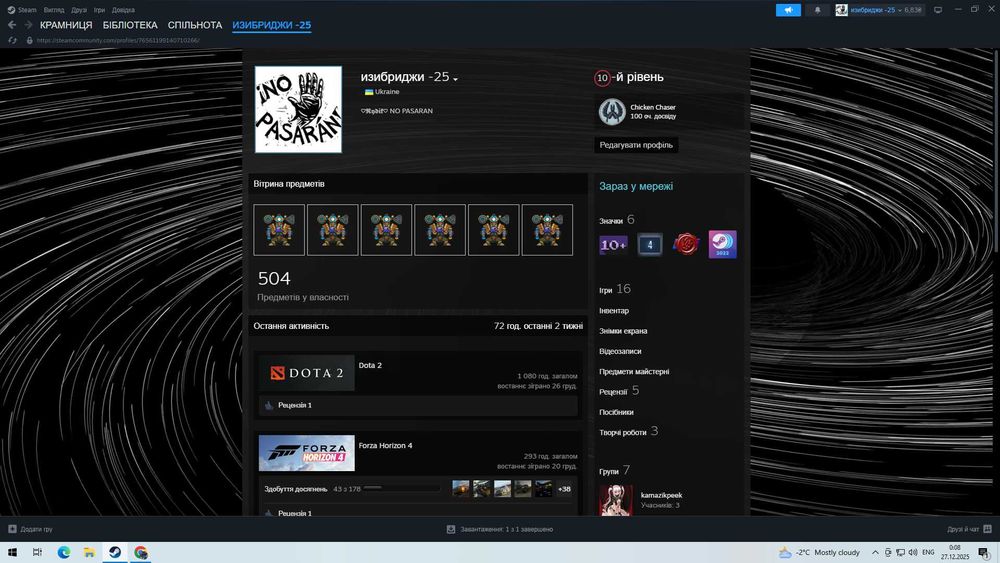
Task: Click the Steam taskbar icon
Action: (x=115, y=552)
